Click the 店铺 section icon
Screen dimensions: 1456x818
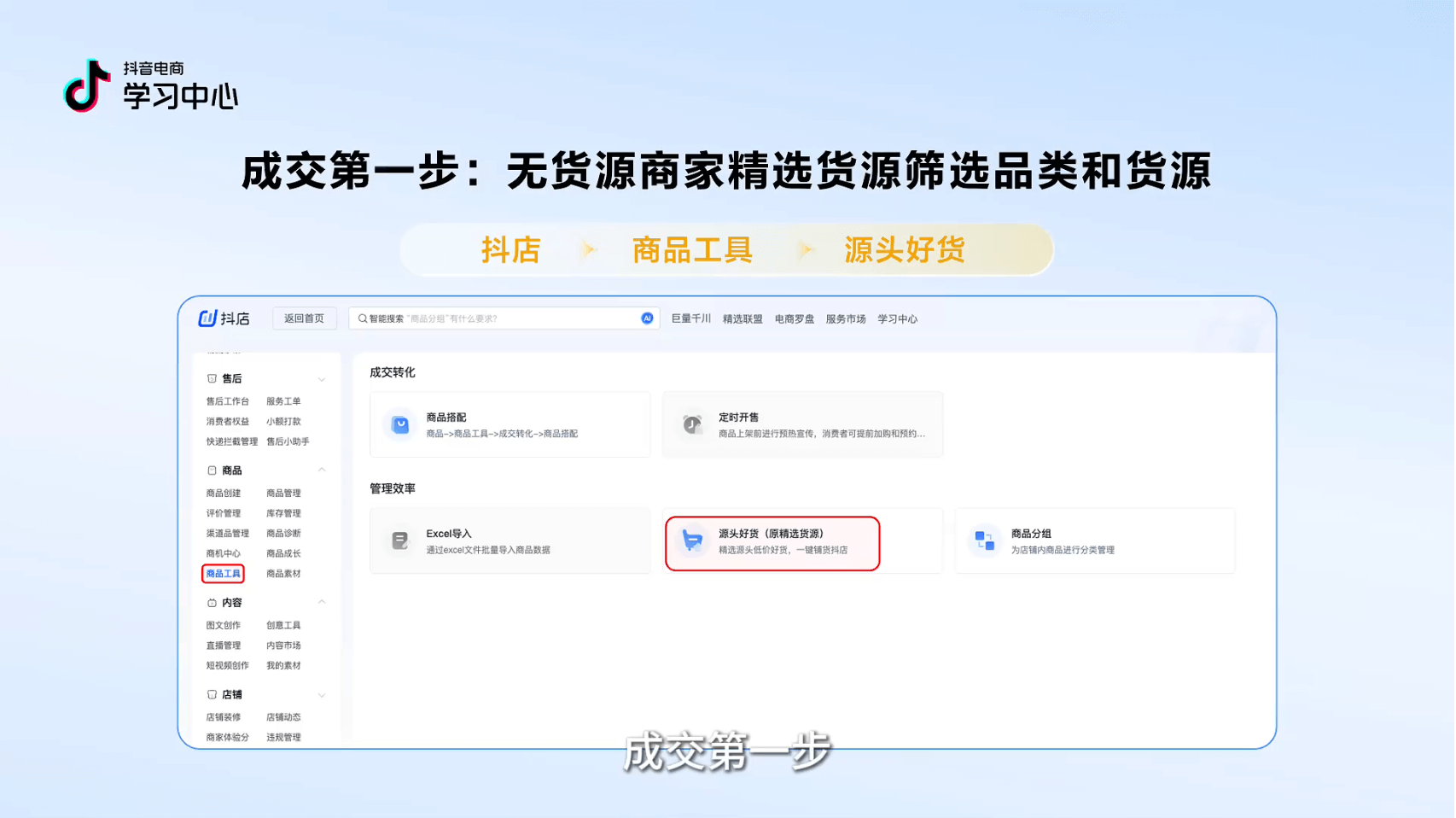coord(212,695)
